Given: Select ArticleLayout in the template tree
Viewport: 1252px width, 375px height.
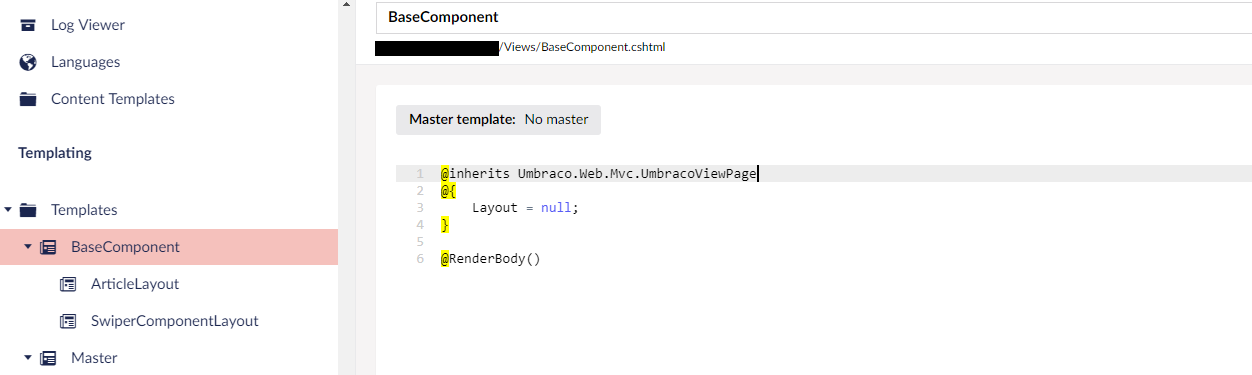Looking at the screenshot, I should (135, 284).
